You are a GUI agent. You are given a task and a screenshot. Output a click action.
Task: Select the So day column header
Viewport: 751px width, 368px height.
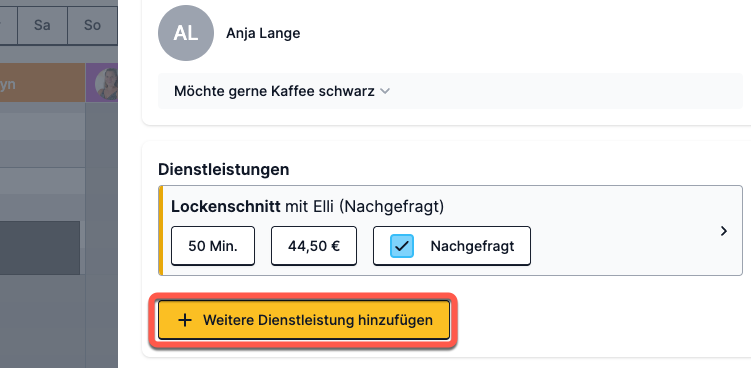tap(92, 25)
